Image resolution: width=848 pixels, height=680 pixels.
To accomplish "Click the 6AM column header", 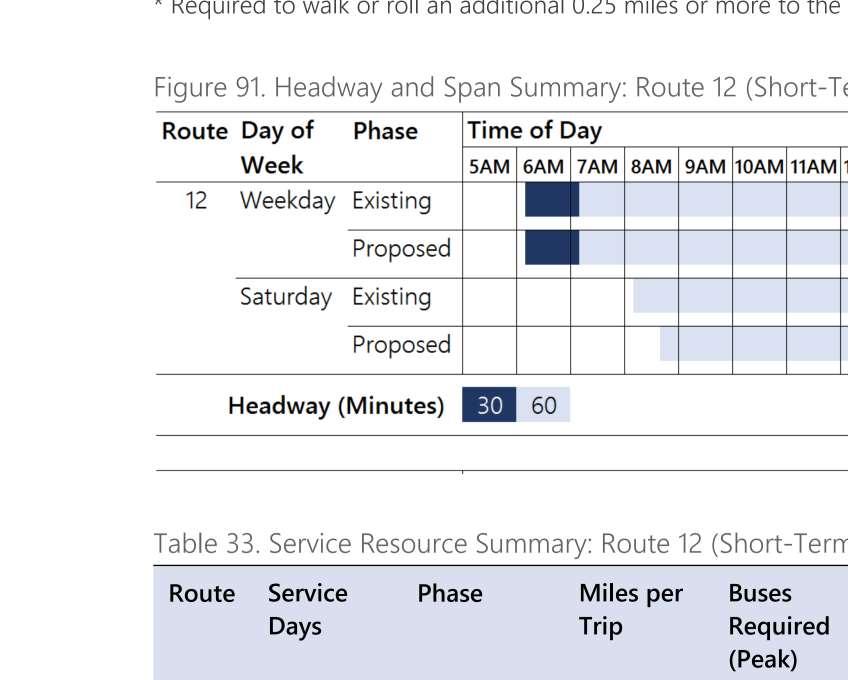I will point(544,167).
